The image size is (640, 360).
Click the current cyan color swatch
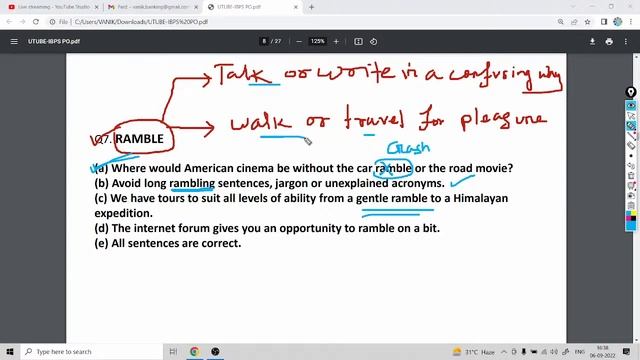pyautogui.click(x=631, y=226)
